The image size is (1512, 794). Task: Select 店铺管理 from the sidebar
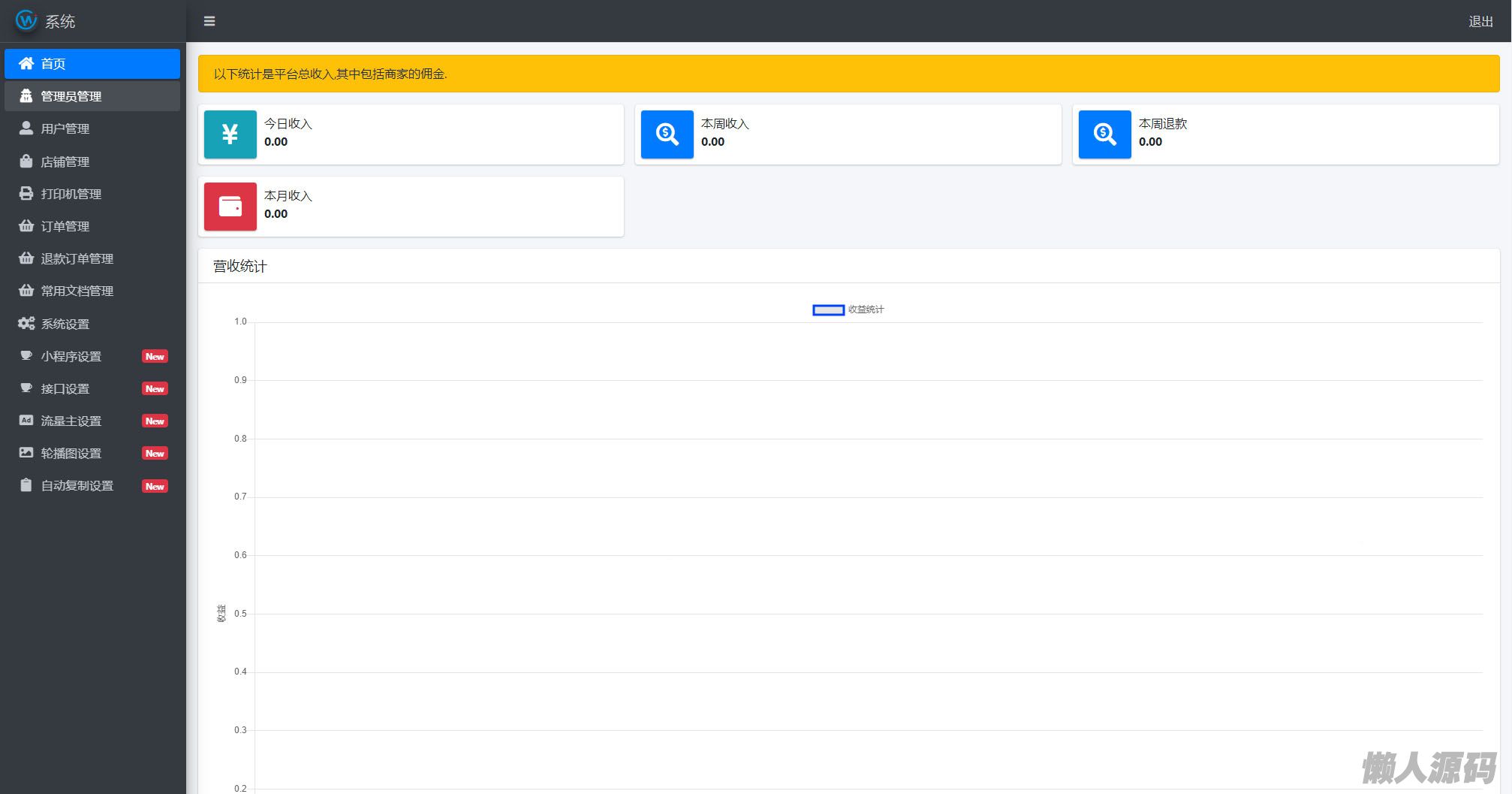(65, 162)
